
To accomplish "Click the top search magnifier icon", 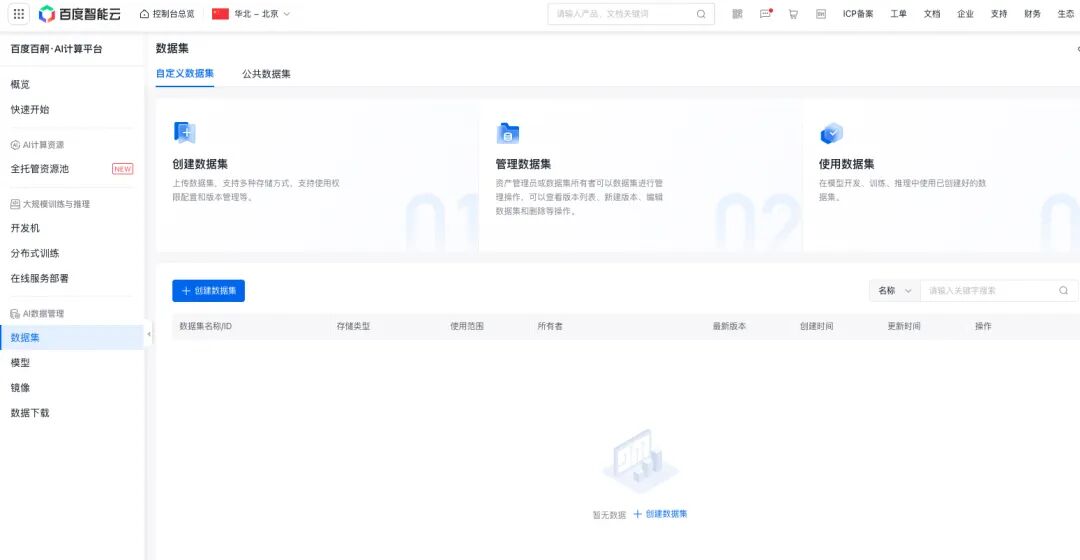I will tap(701, 14).
